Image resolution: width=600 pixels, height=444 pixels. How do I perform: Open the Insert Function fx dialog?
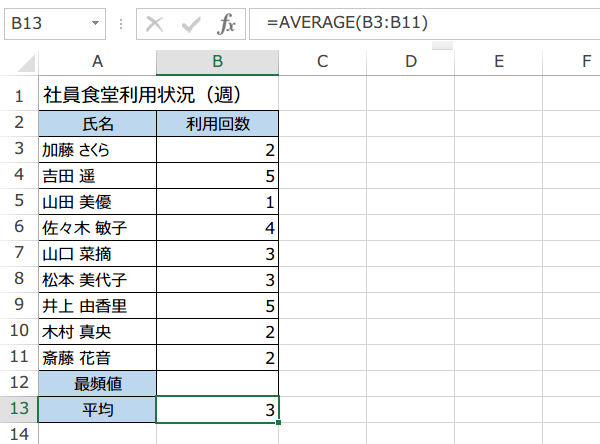coord(226,24)
